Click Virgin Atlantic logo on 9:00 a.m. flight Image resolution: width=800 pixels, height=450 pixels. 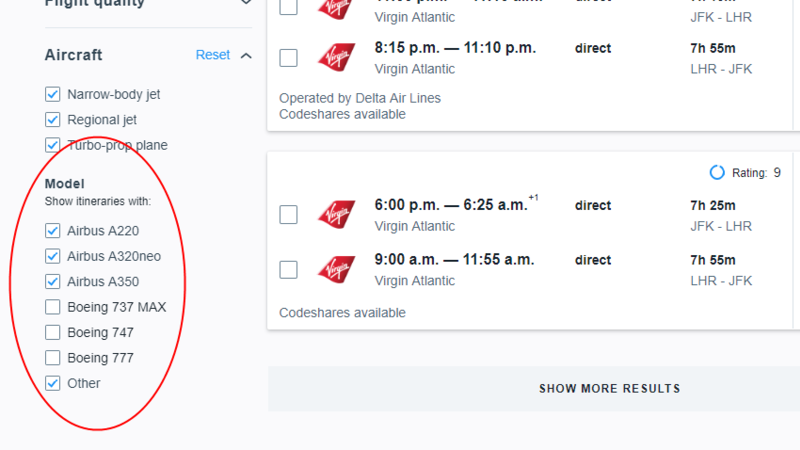[x=336, y=269]
